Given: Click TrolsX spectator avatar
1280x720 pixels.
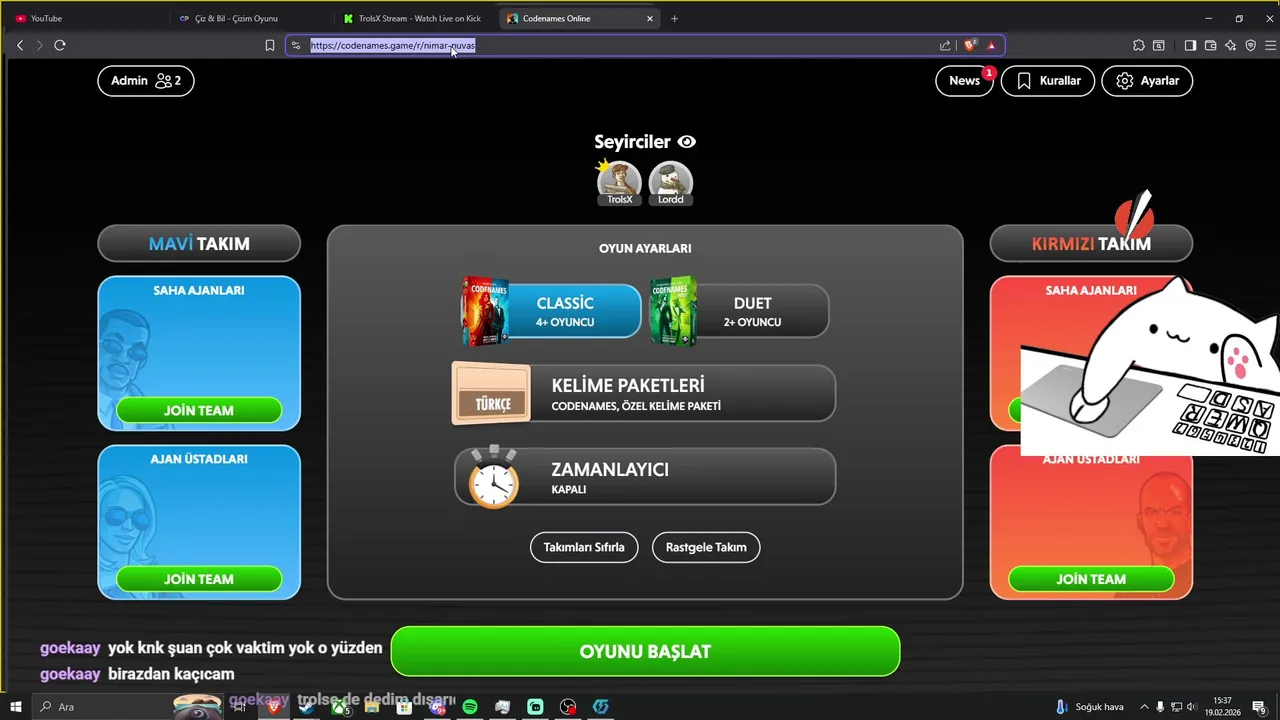Looking at the screenshot, I should (619, 182).
